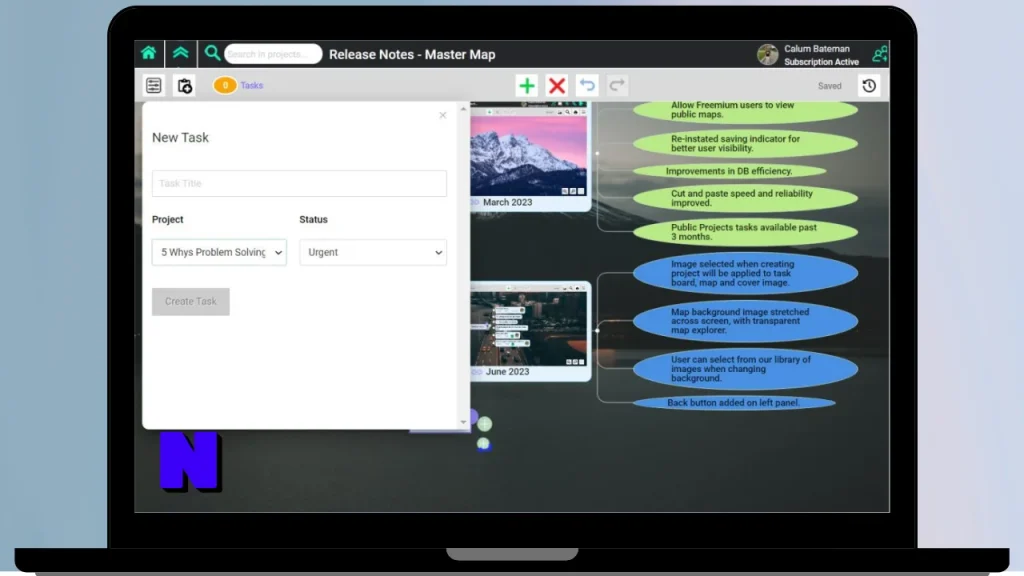Click the dialog scrollbar up arrow
This screenshot has height=576, width=1024.
464,109
